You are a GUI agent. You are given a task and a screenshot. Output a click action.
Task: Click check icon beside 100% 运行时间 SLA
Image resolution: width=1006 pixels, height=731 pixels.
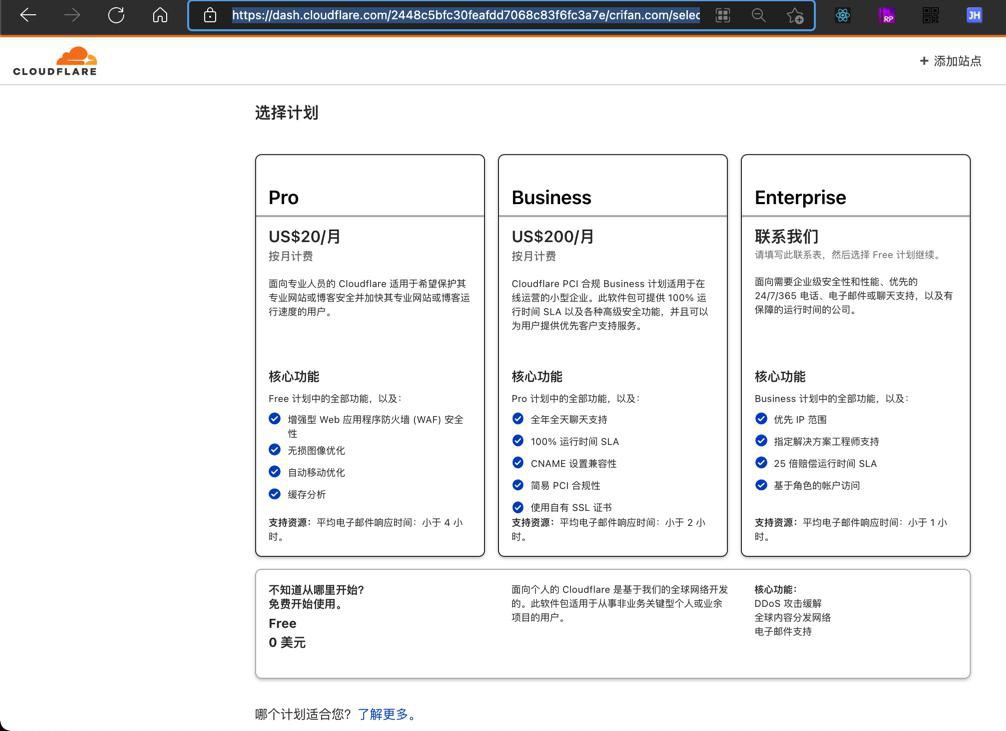click(x=518, y=441)
